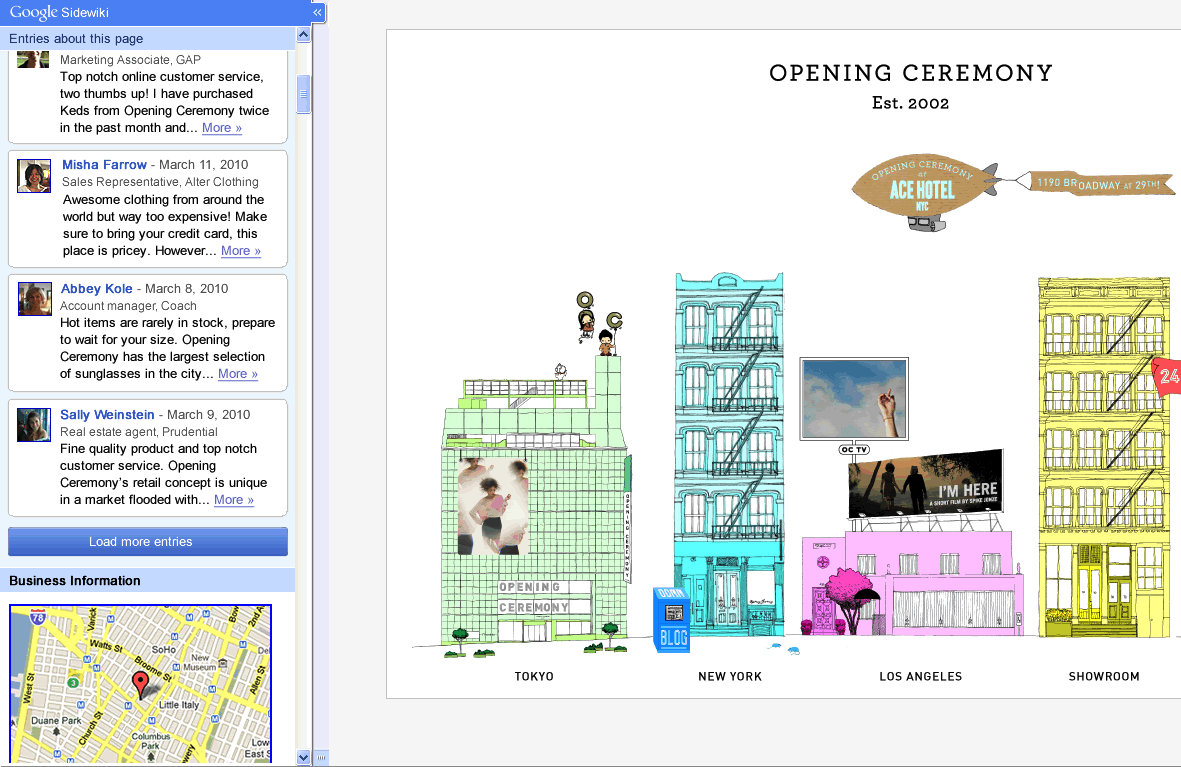Click the Google Sidewiki logo
The width and height of the screenshot is (1181, 767).
[x=59, y=12]
